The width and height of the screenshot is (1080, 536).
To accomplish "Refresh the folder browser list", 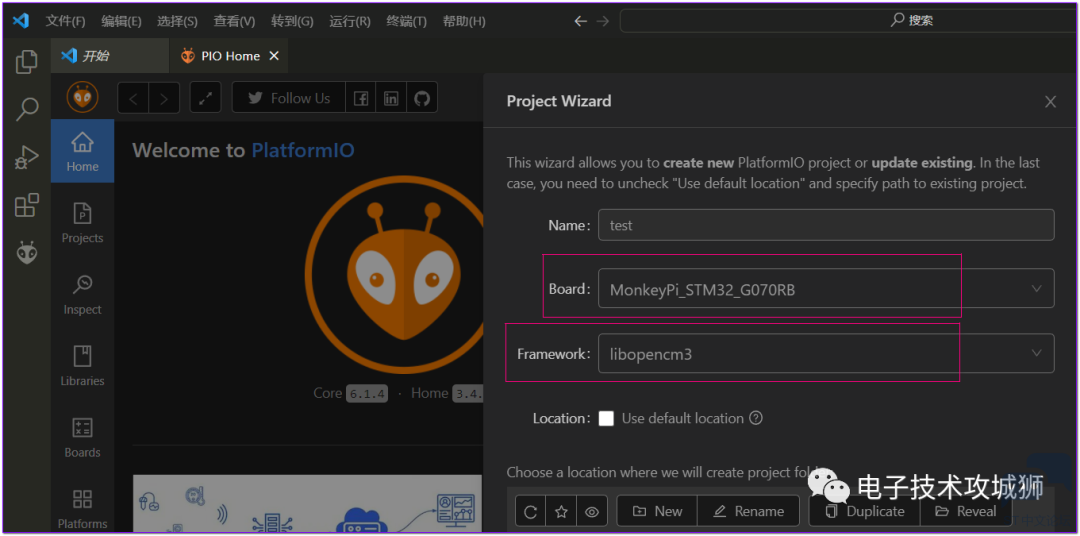I will tap(530, 511).
